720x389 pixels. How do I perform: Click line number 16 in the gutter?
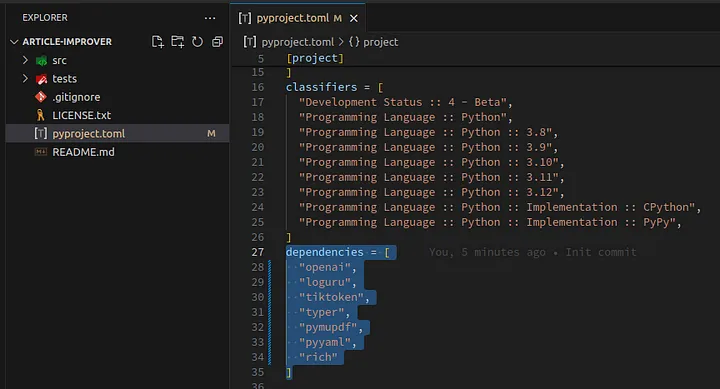(258, 87)
